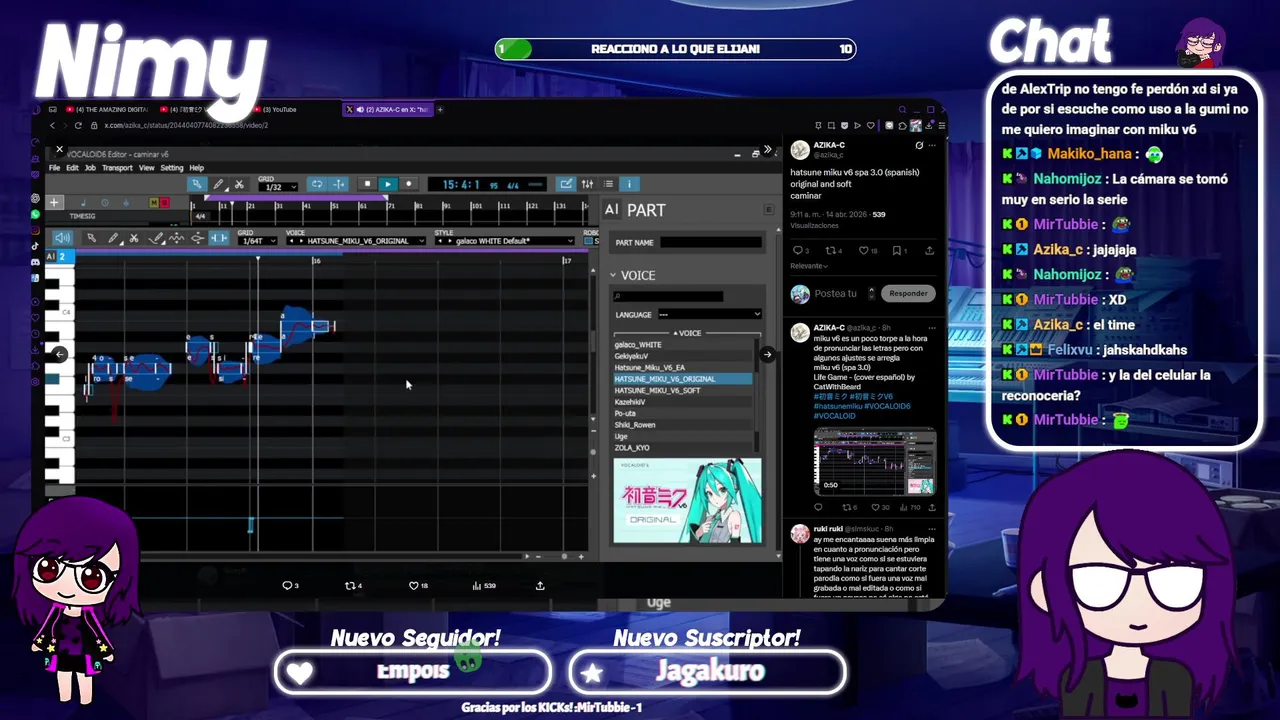Add a new track with plus button
This screenshot has width=1280, height=720.
click(x=54, y=203)
